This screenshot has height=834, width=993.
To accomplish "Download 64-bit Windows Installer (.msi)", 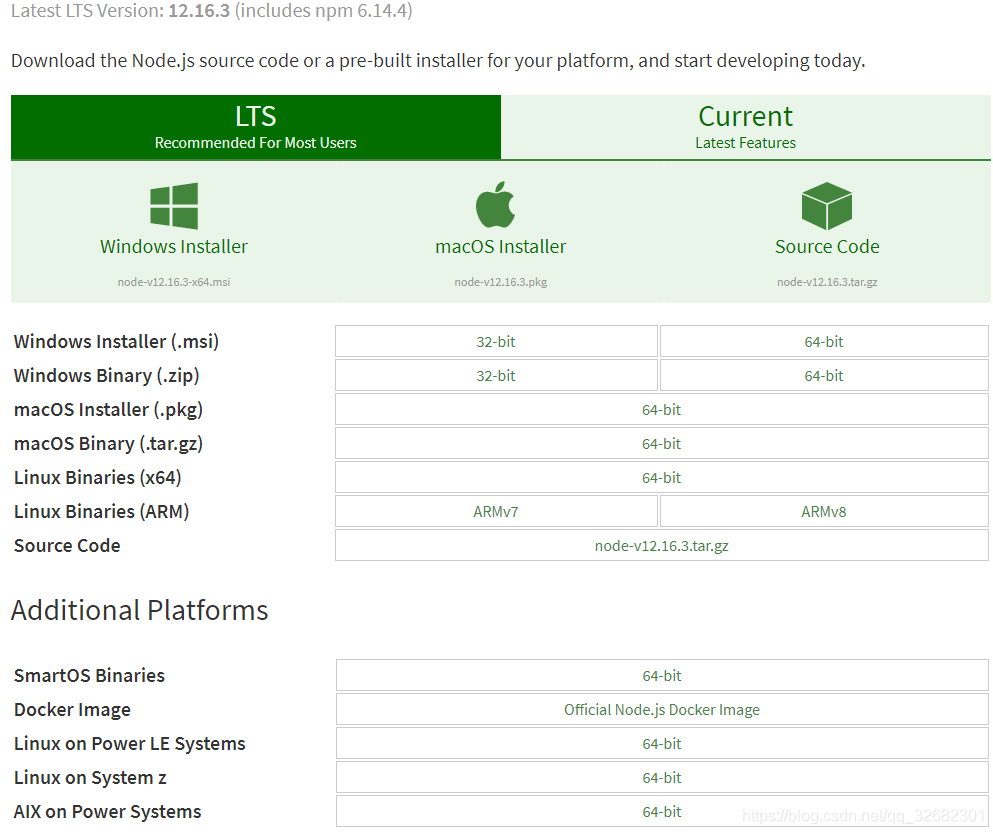I will 824,341.
